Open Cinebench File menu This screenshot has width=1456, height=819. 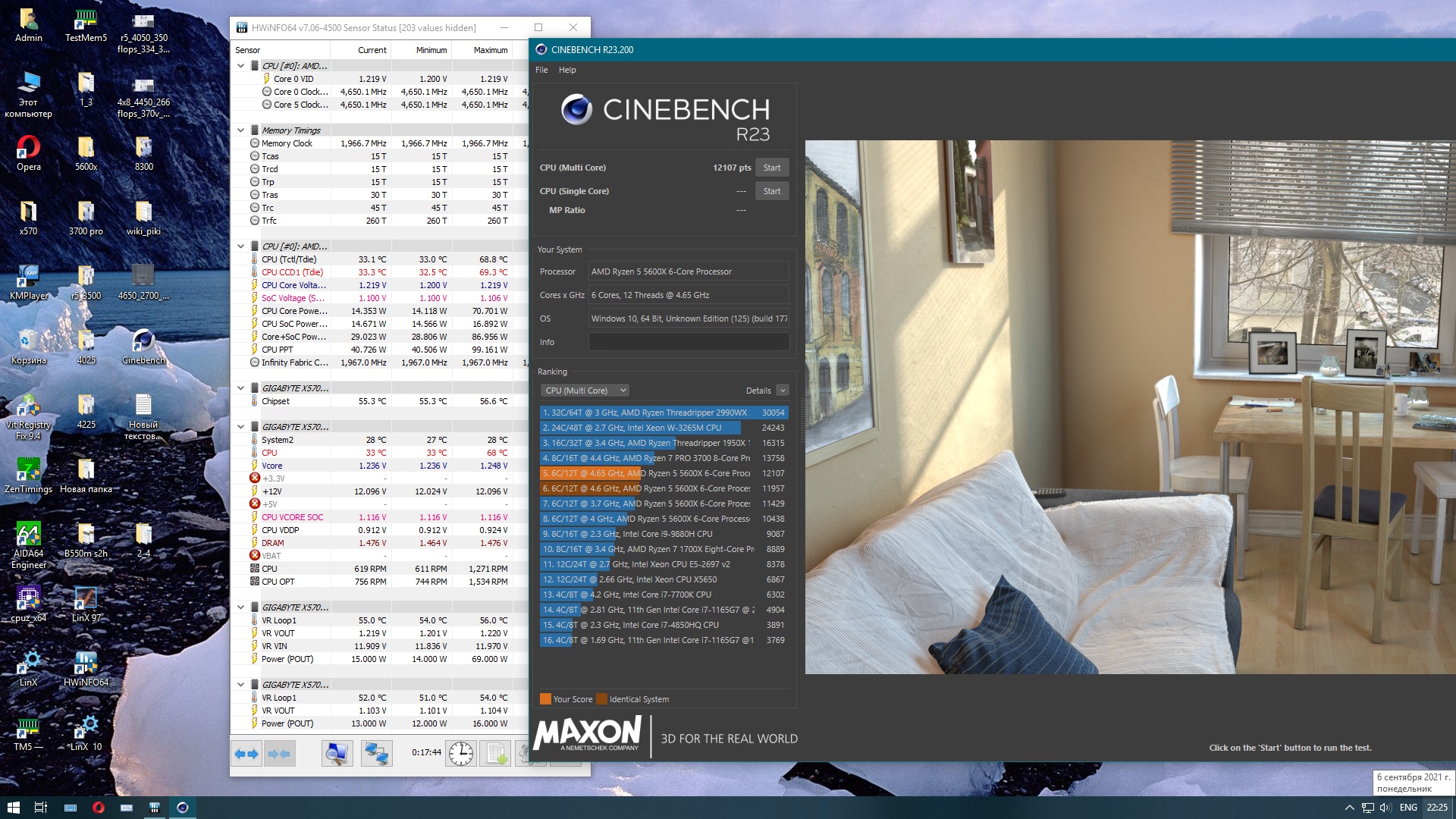[541, 70]
